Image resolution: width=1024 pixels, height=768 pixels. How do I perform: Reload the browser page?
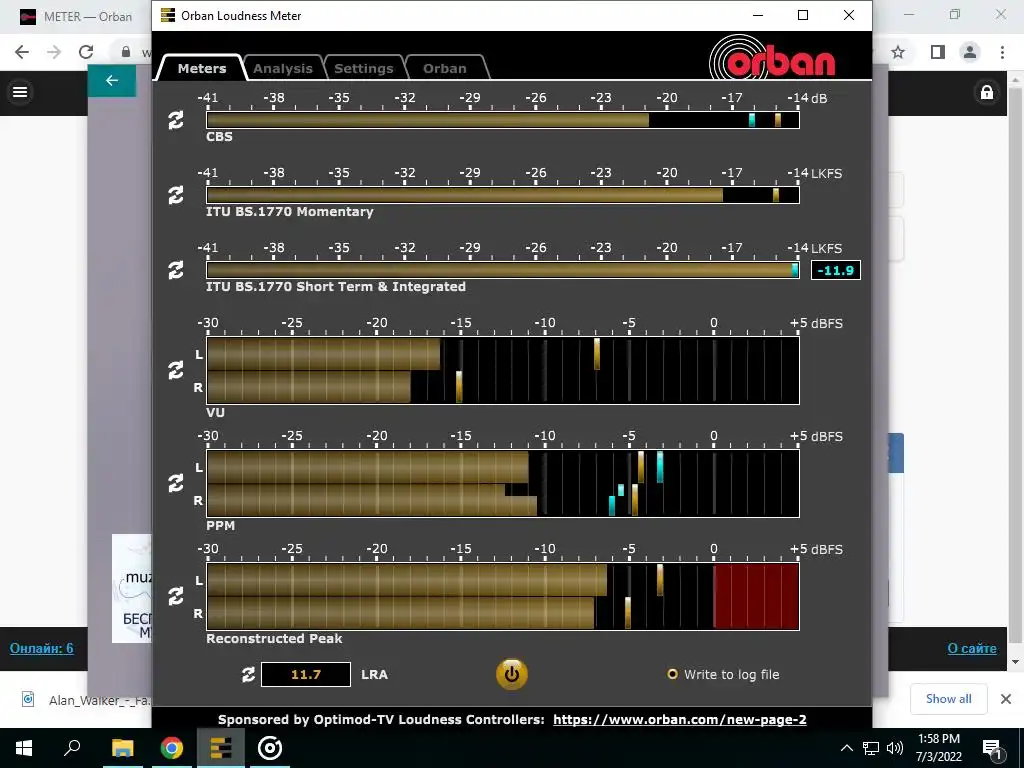pyautogui.click(x=86, y=52)
